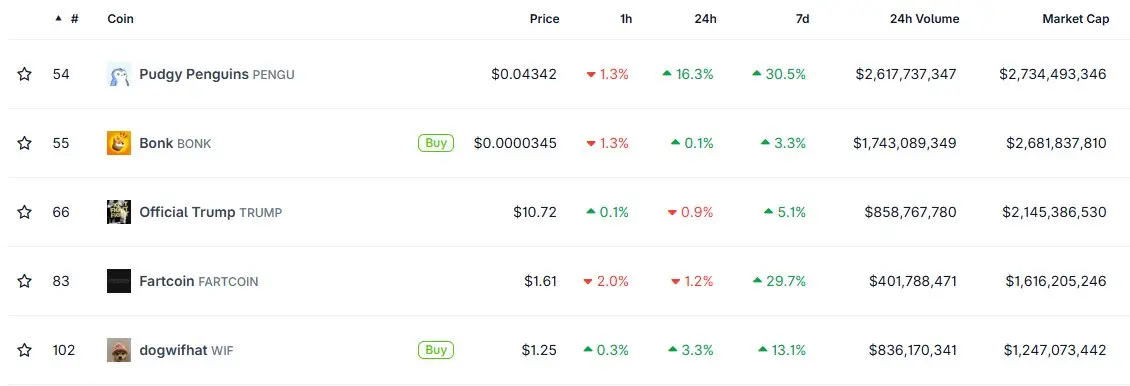Viewport: 1130px width, 386px height.
Task: Sort by the Price column header
Action: [x=545, y=19]
